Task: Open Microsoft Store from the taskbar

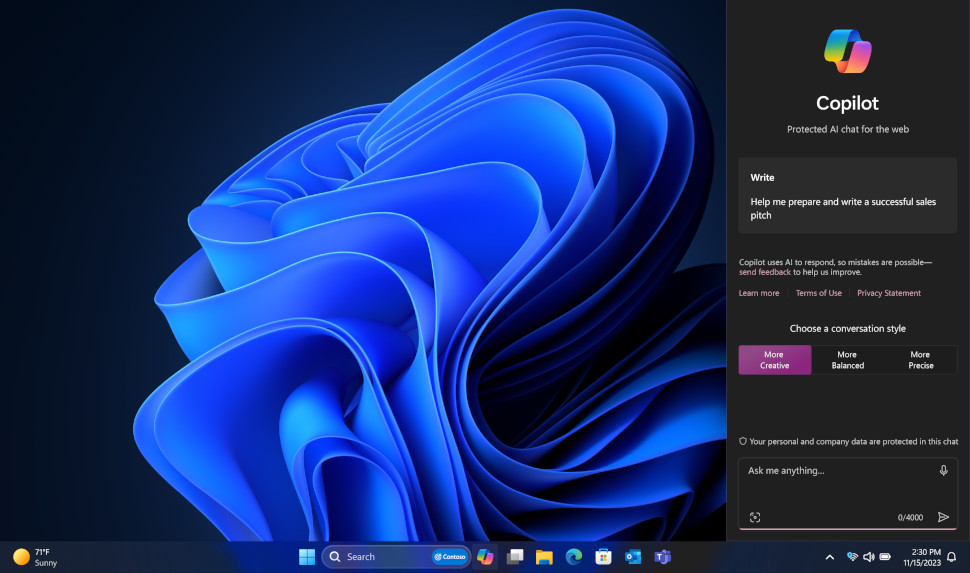Action: tap(603, 557)
